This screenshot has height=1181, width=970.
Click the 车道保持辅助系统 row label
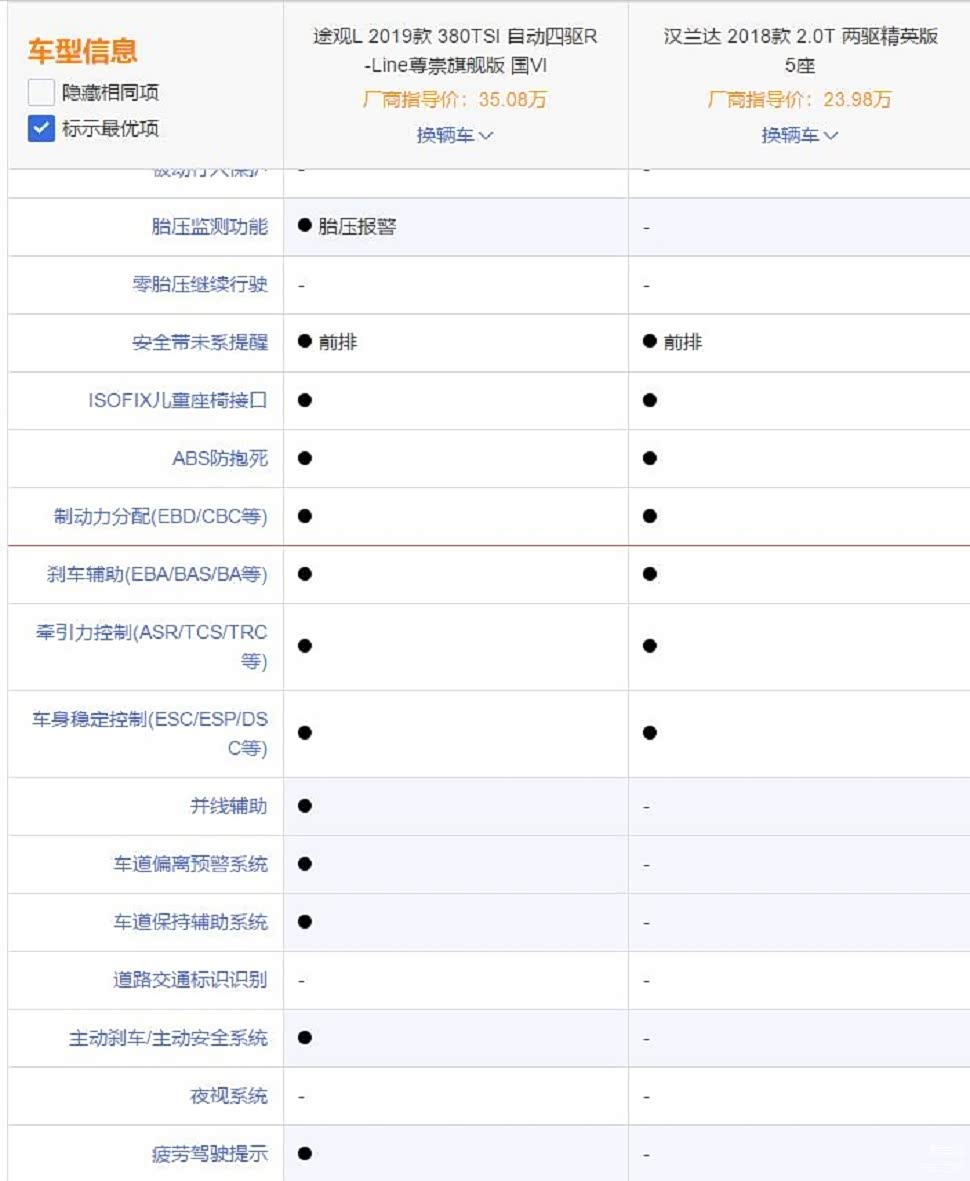coord(190,922)
